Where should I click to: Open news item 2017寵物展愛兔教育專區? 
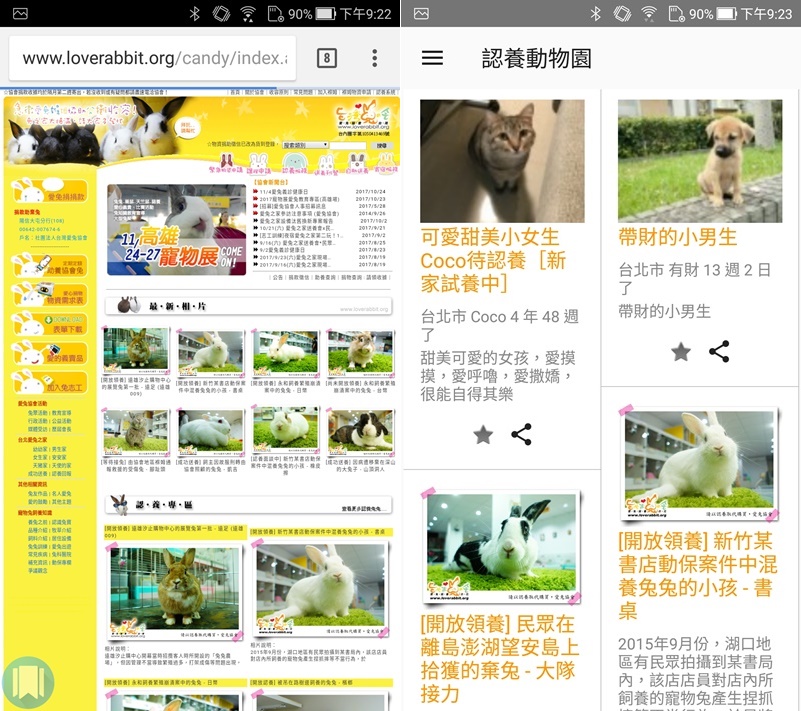coord(299,199)
